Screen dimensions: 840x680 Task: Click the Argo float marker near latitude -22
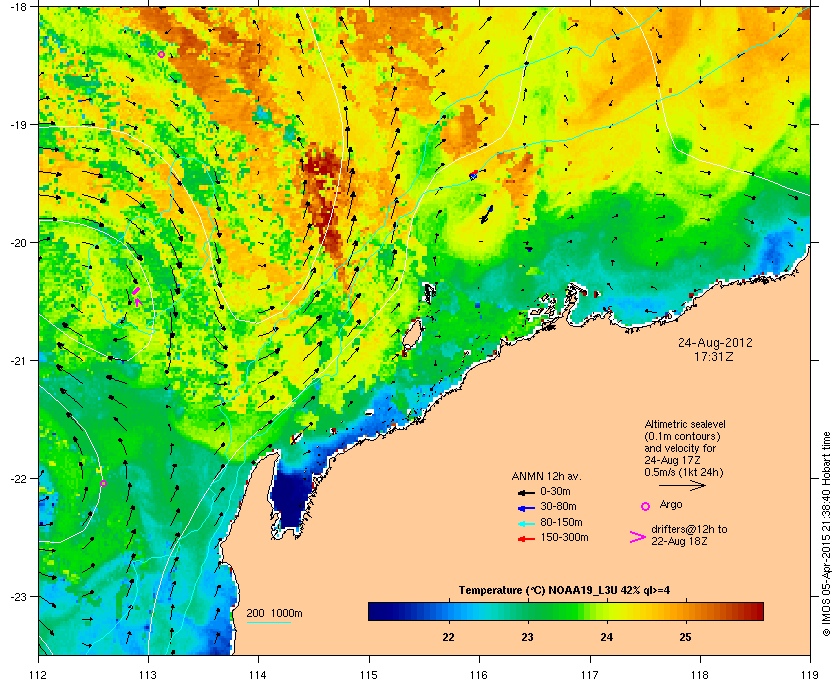tap(104, 483)
